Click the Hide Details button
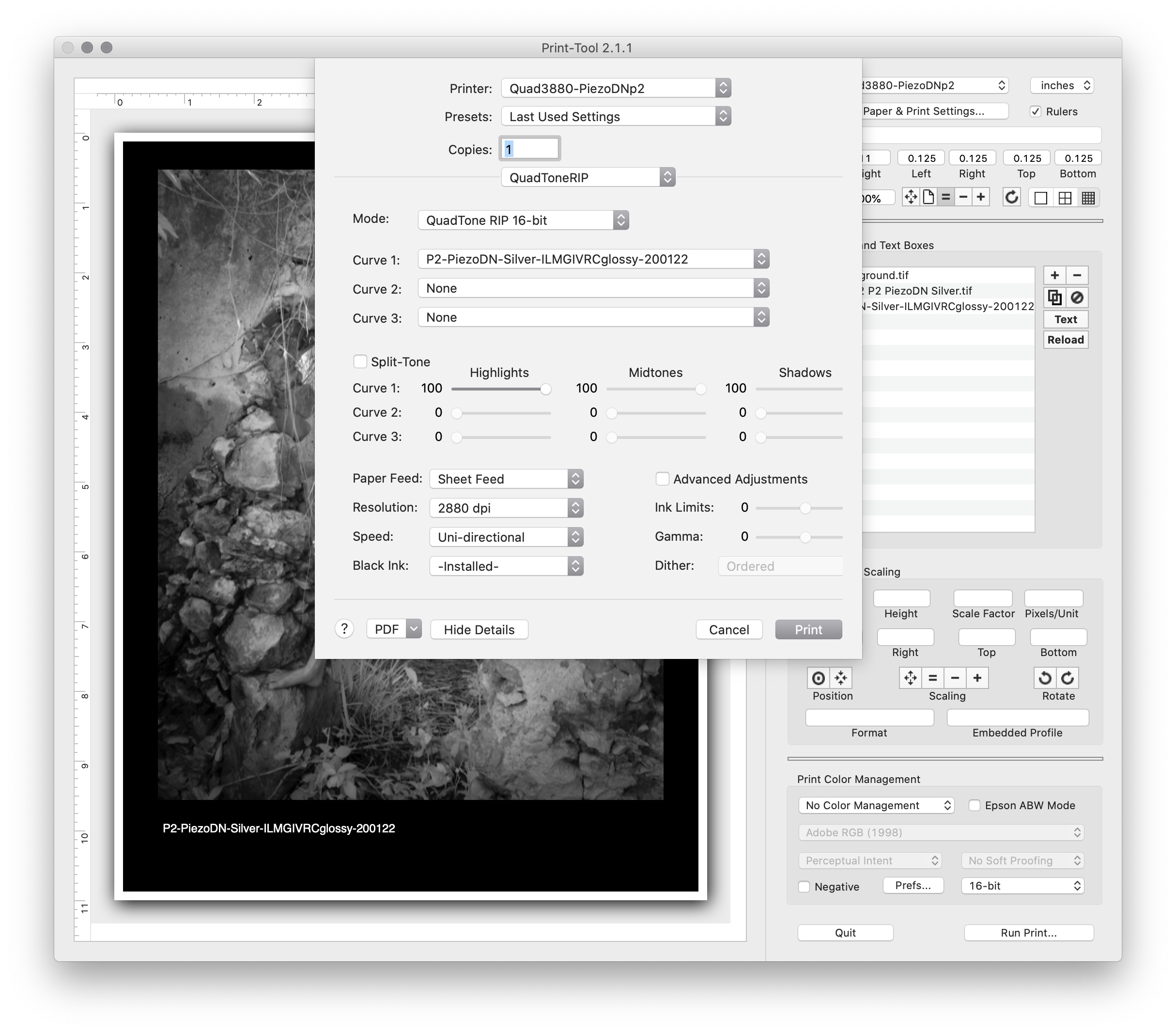Screen dimensions: 1176x1033 (x=479, y=629)
